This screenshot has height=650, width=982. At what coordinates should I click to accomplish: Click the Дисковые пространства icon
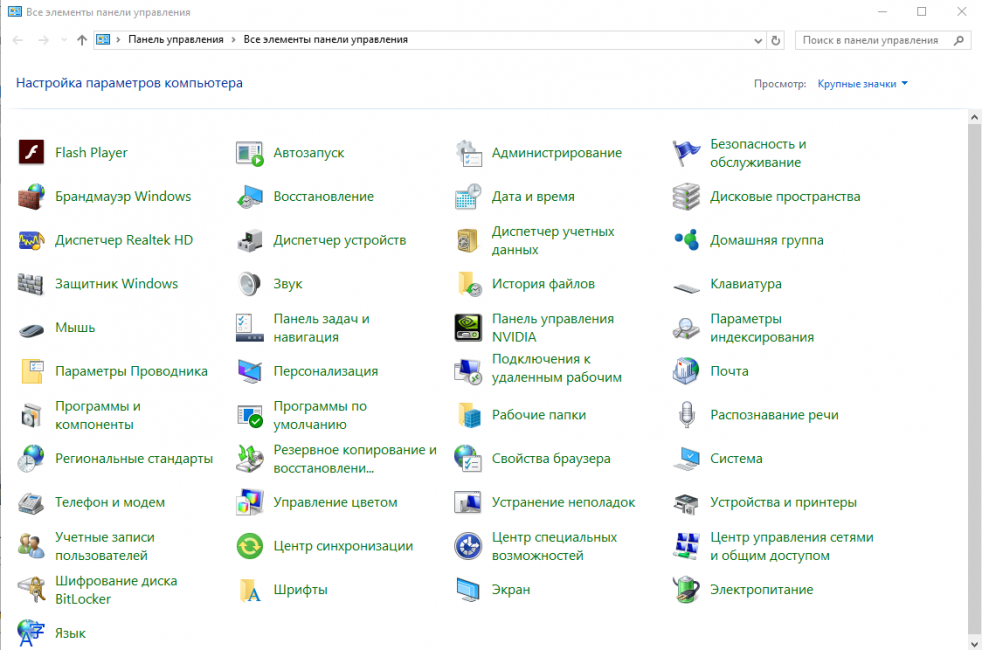[x=686, y=196]
